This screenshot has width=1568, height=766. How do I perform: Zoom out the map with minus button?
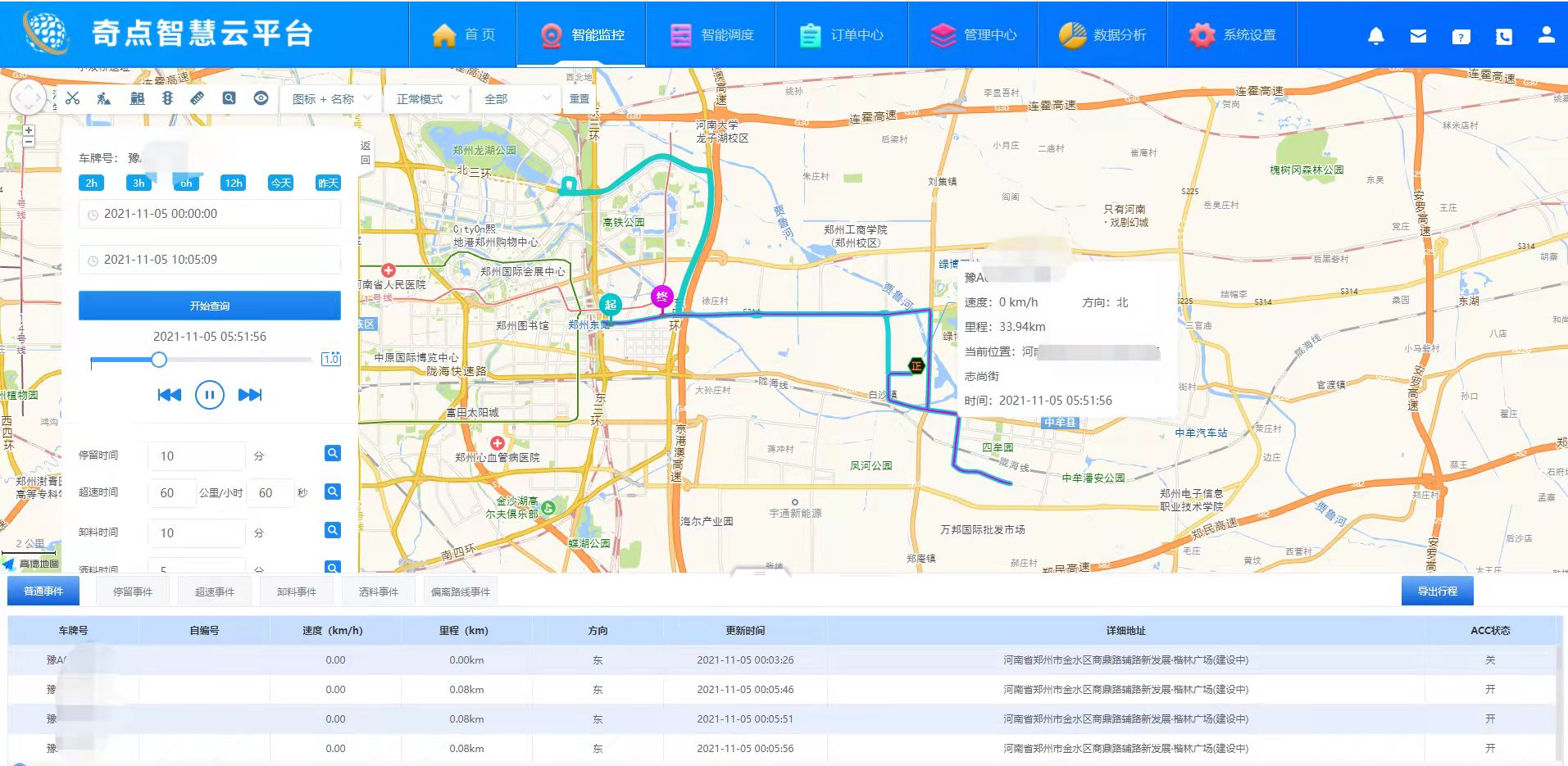point(29,142)
